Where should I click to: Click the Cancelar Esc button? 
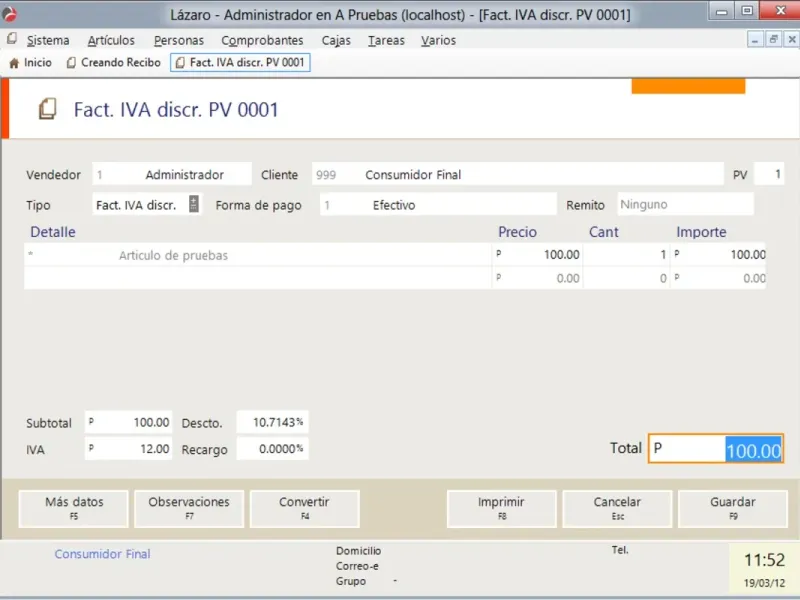coord(617,508)
